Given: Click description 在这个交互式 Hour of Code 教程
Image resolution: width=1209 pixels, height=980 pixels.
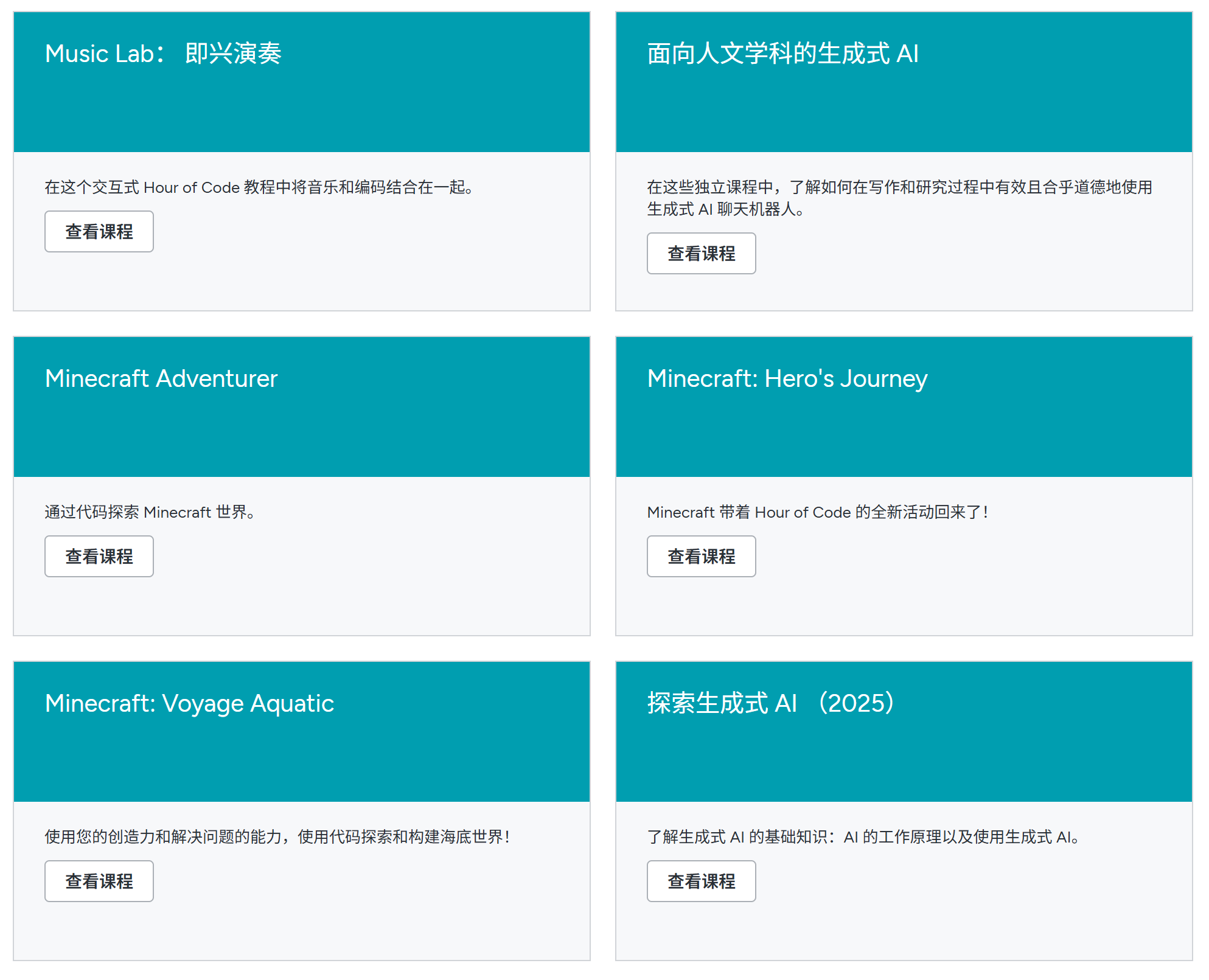Looking at the screenshot, I should pos(259,187).
